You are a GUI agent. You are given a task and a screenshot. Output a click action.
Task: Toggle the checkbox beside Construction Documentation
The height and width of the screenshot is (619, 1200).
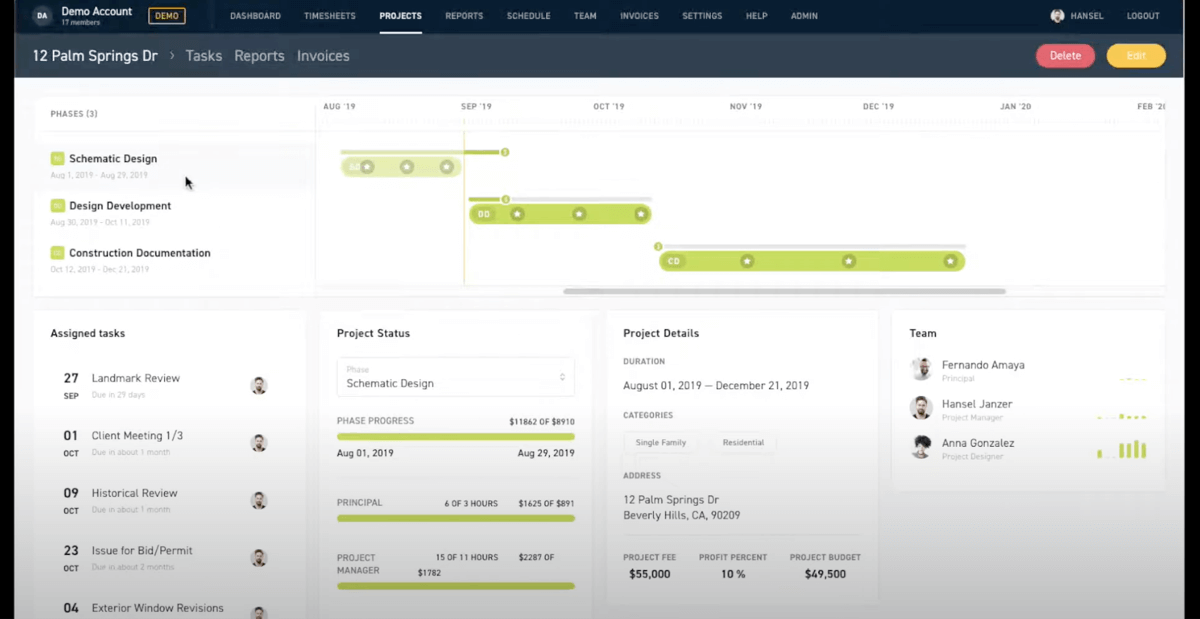[x=56, y=252]
